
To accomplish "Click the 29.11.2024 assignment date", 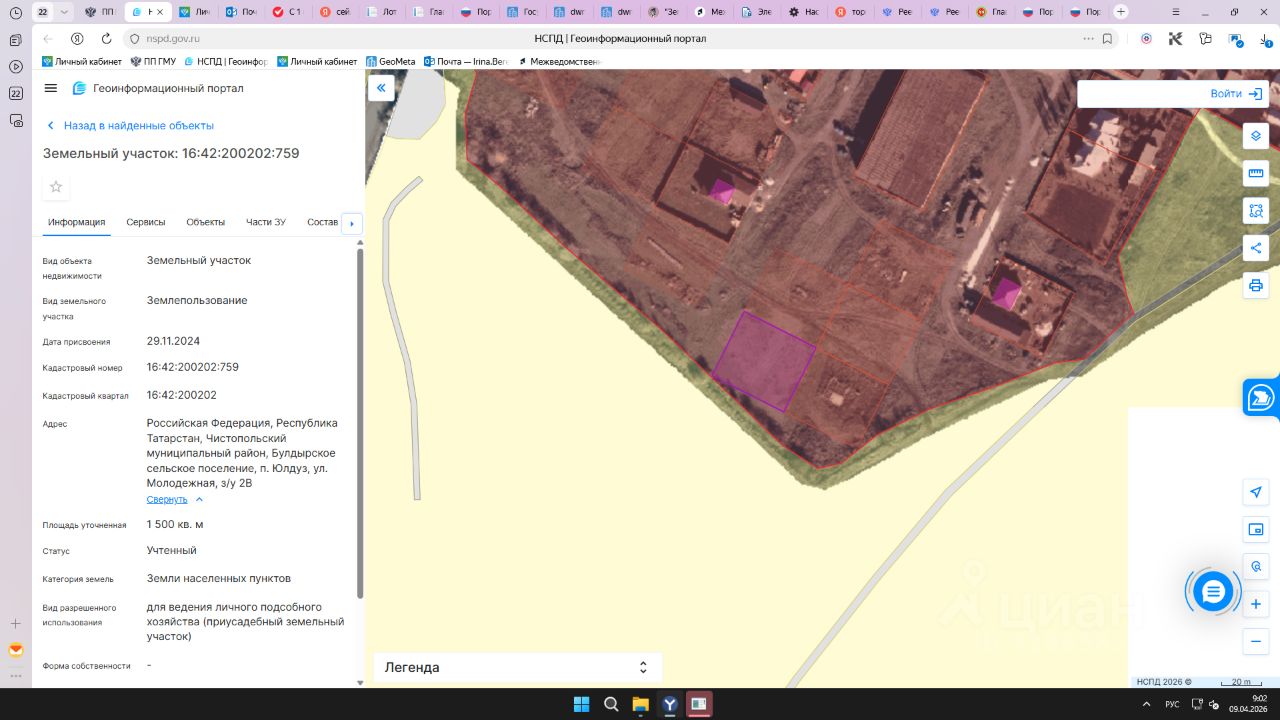I will coord(173,341).
